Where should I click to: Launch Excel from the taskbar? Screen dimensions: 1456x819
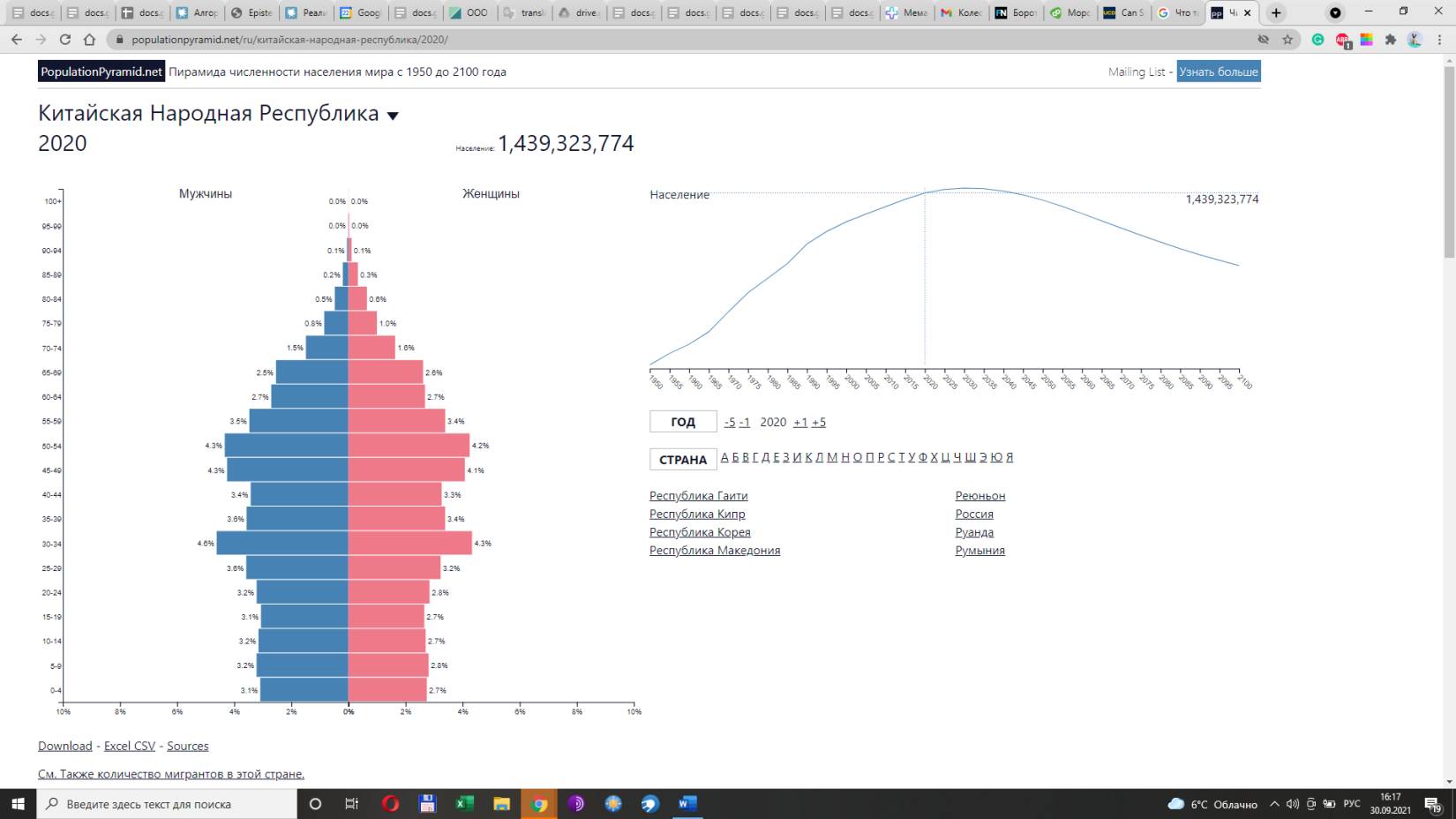pyautogui.click(x=464, y=804)
